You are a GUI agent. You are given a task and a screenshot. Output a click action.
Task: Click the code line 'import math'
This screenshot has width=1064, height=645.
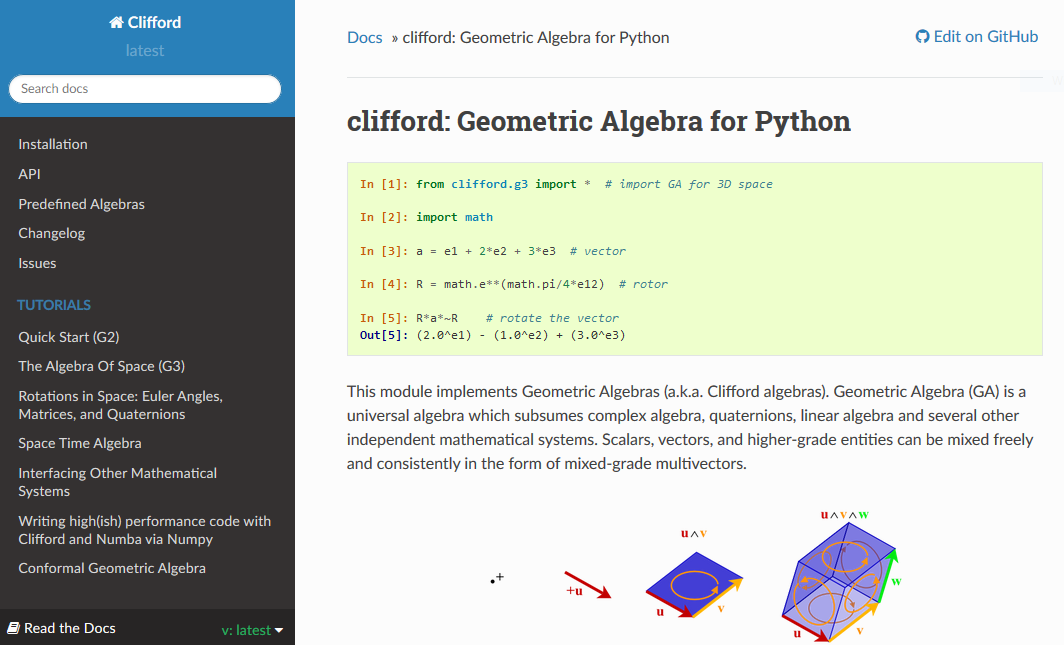click(x=454, y=217)
